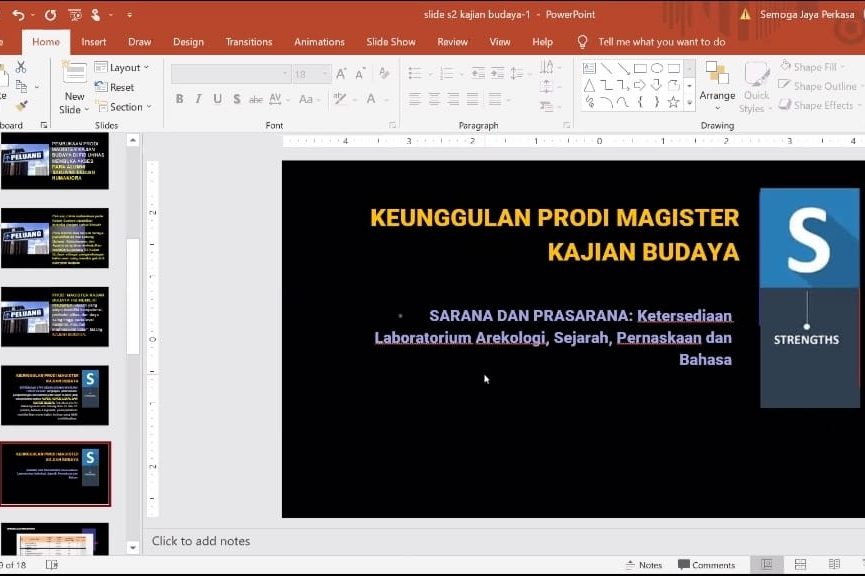This screenshot has height=576, width=865.
Task: Open the Shape Fill color picker
Action: 814,67
